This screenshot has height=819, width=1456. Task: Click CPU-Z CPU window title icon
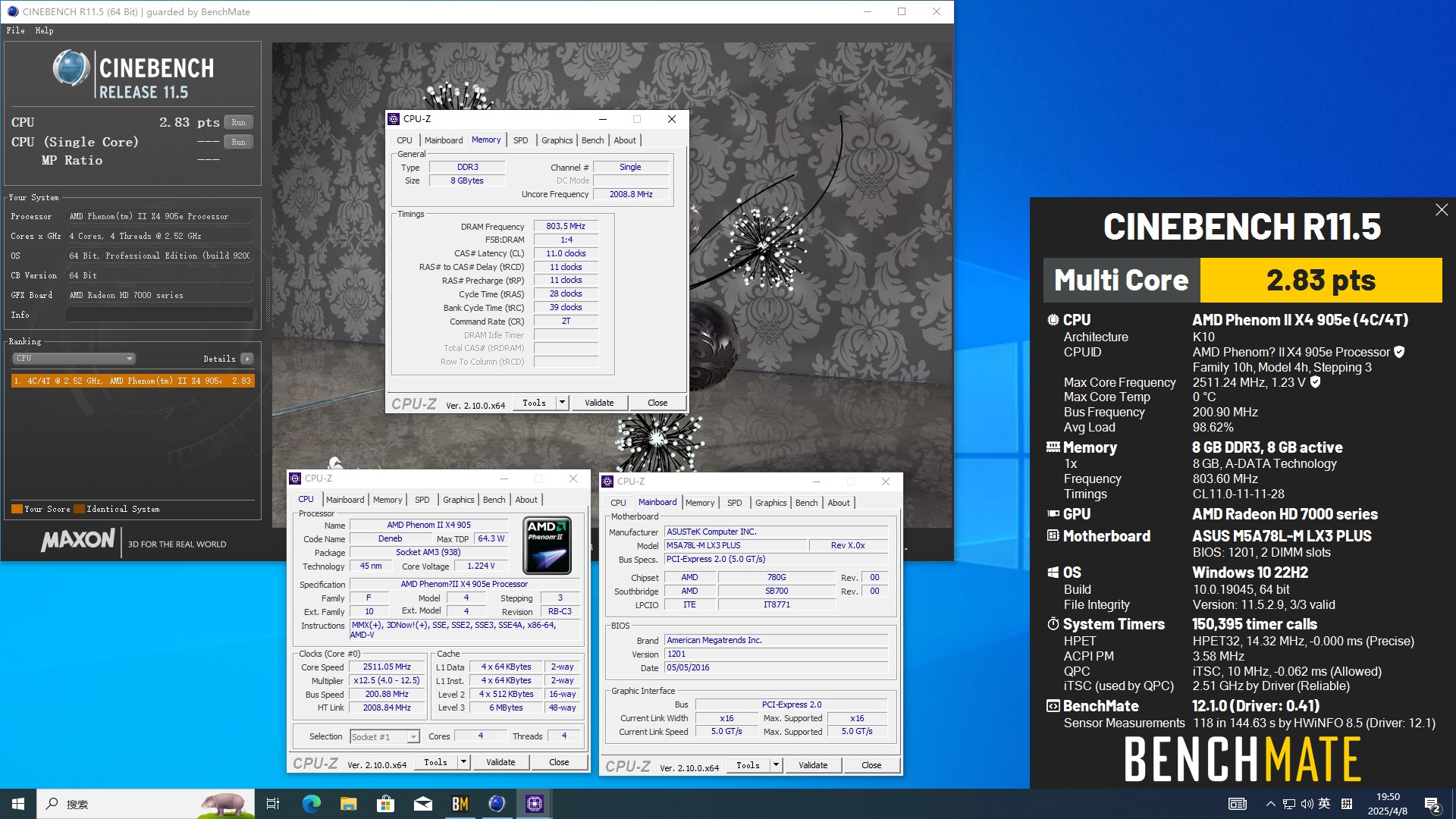click(x=295, y=479)
